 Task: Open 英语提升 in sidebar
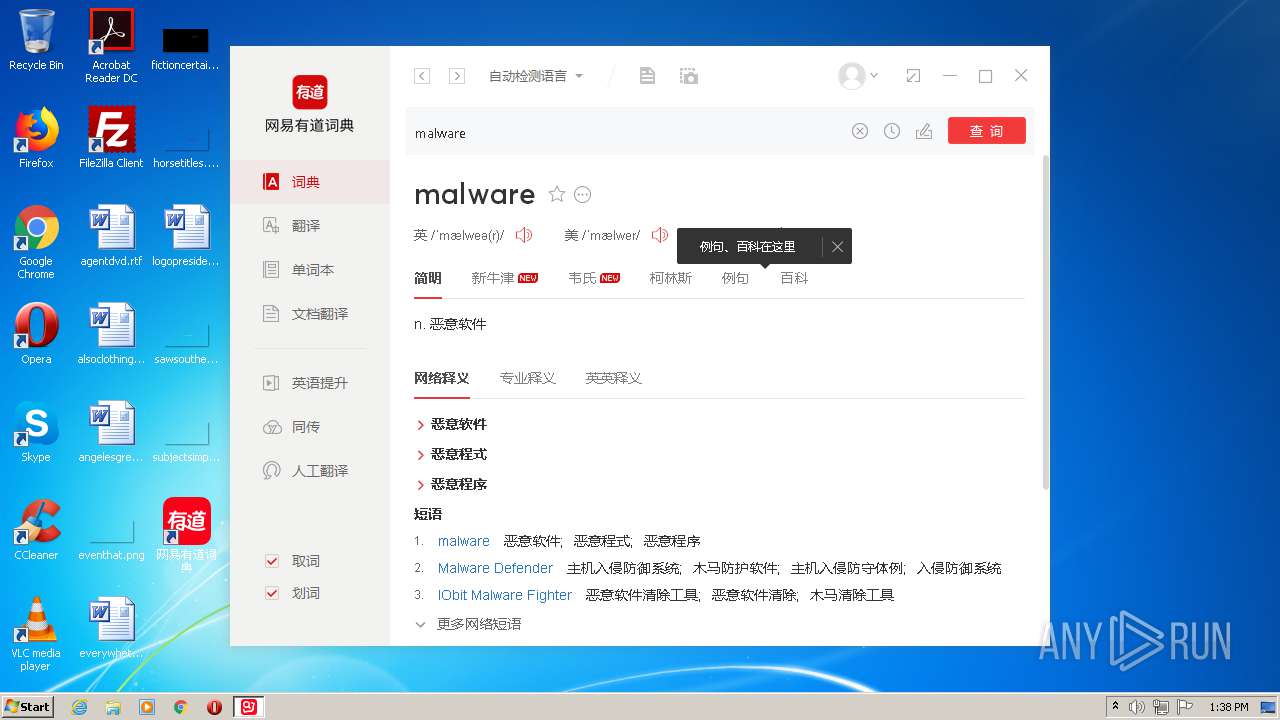point(310,383)
